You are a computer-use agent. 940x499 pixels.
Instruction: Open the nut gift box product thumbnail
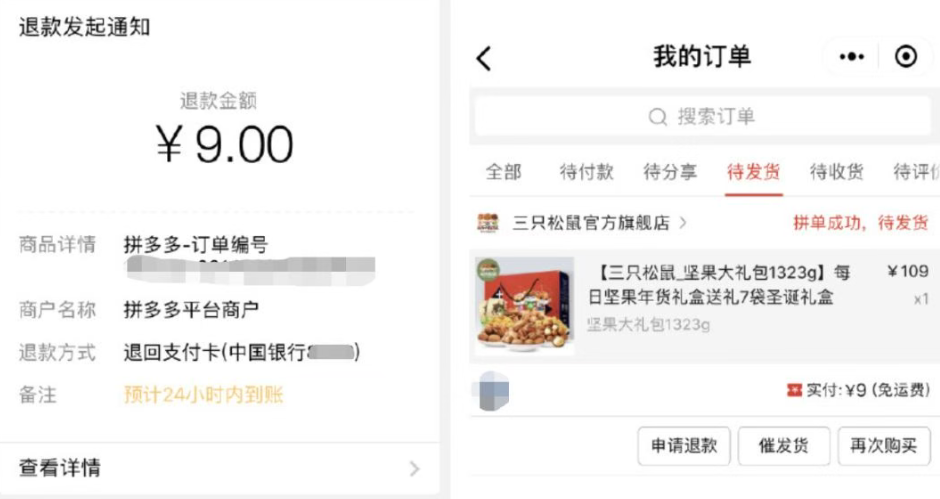pyautogui.click(x=525, y=304)
